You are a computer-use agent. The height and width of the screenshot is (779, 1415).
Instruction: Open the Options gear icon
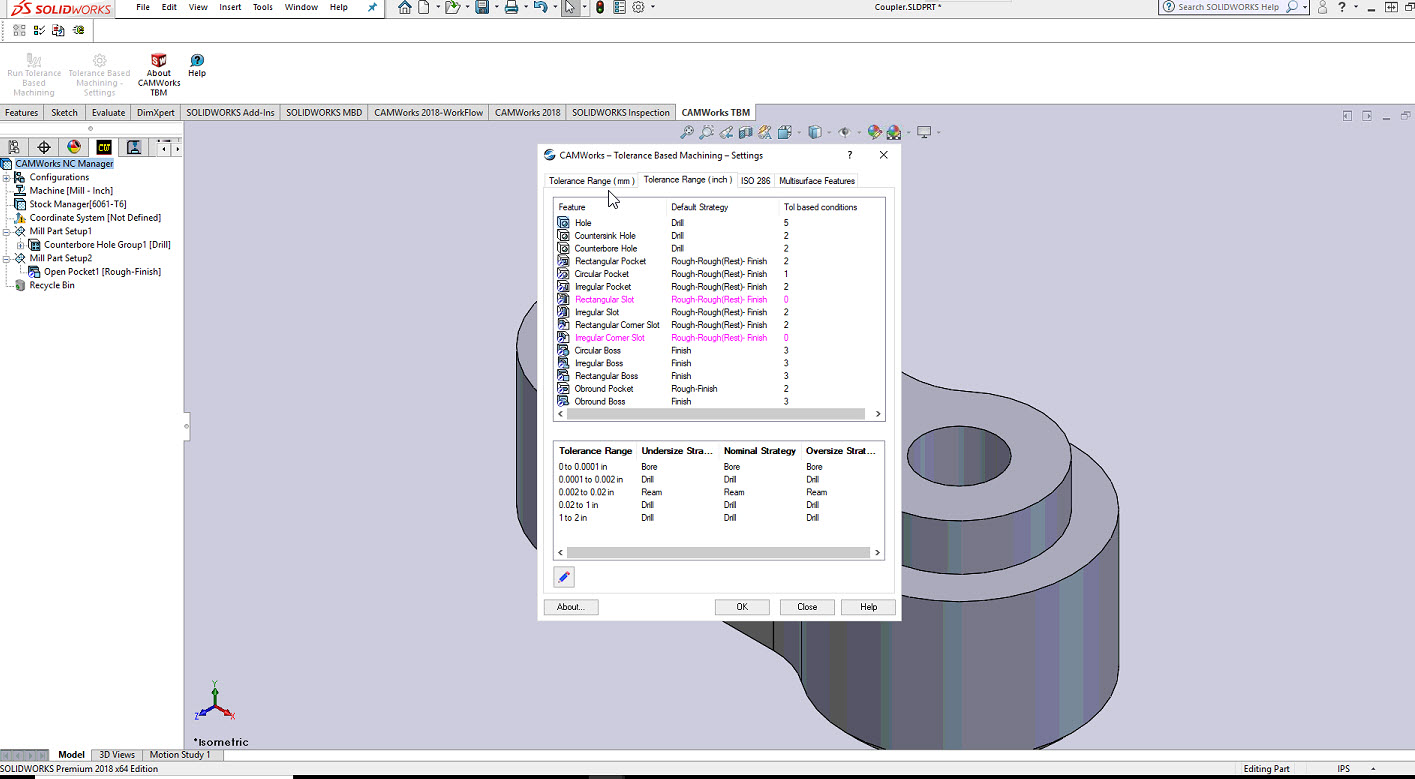(x=638, y=7)
